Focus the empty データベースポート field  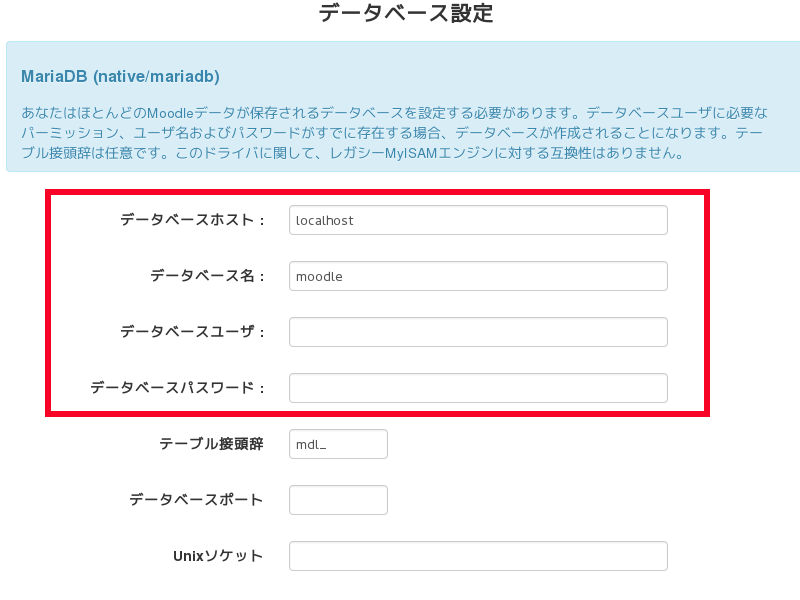(338, 500)
